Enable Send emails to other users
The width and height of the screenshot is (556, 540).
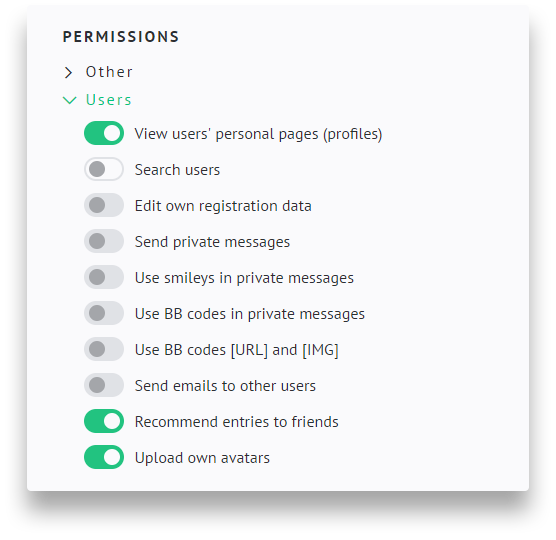coord(104,385)
